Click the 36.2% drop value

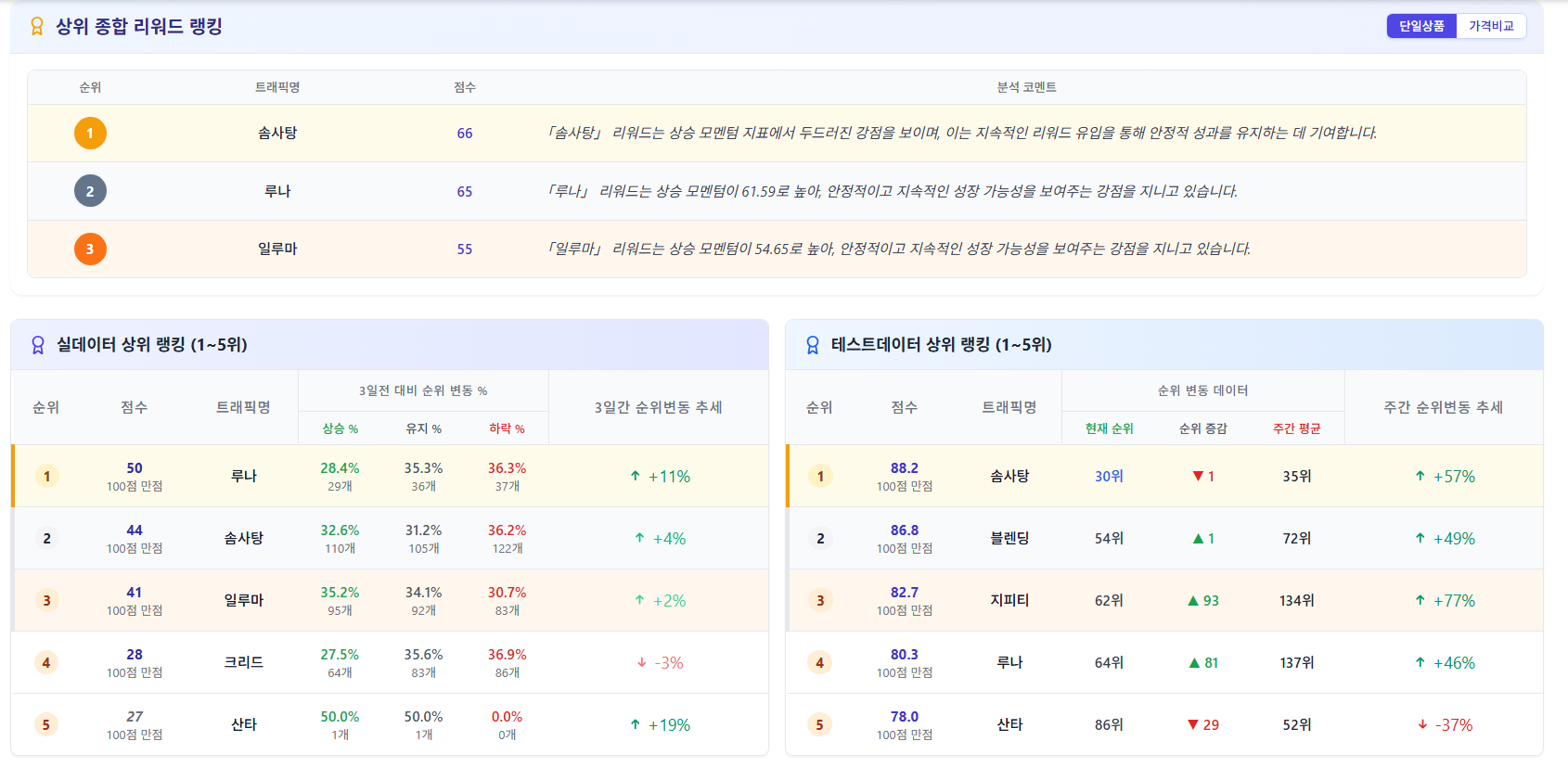tap(508, 531)
